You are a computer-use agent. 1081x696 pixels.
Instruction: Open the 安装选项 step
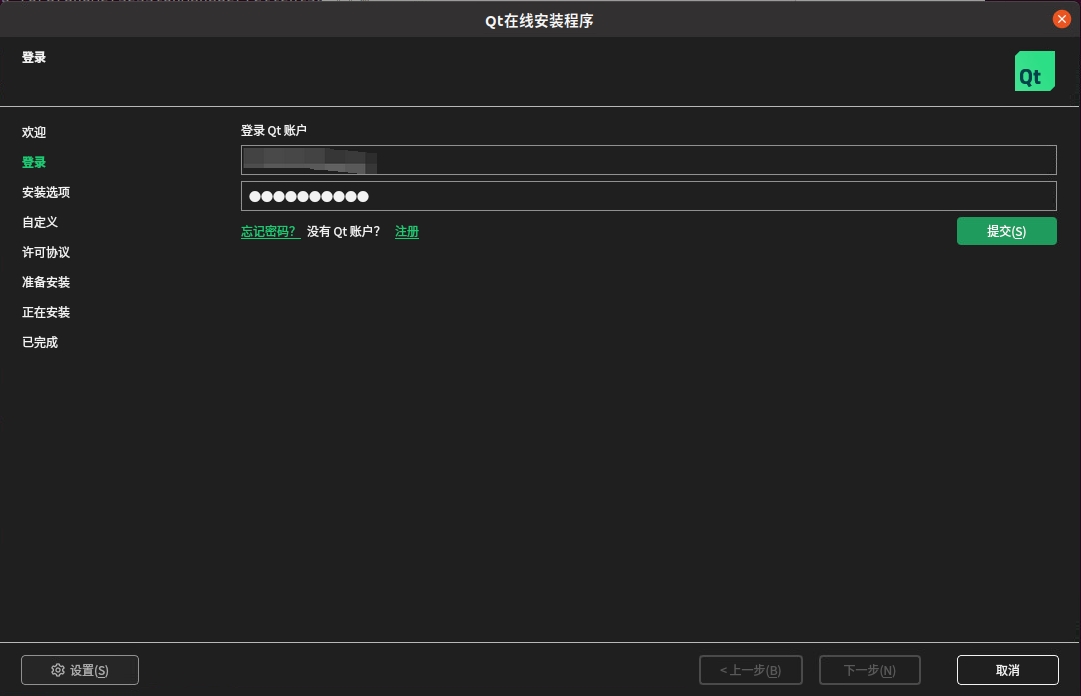(46, 192)
